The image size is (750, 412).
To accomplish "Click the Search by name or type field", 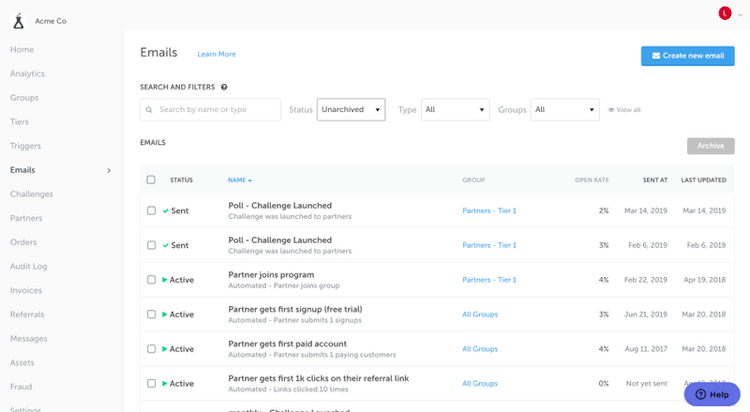I will click(210, 110).
